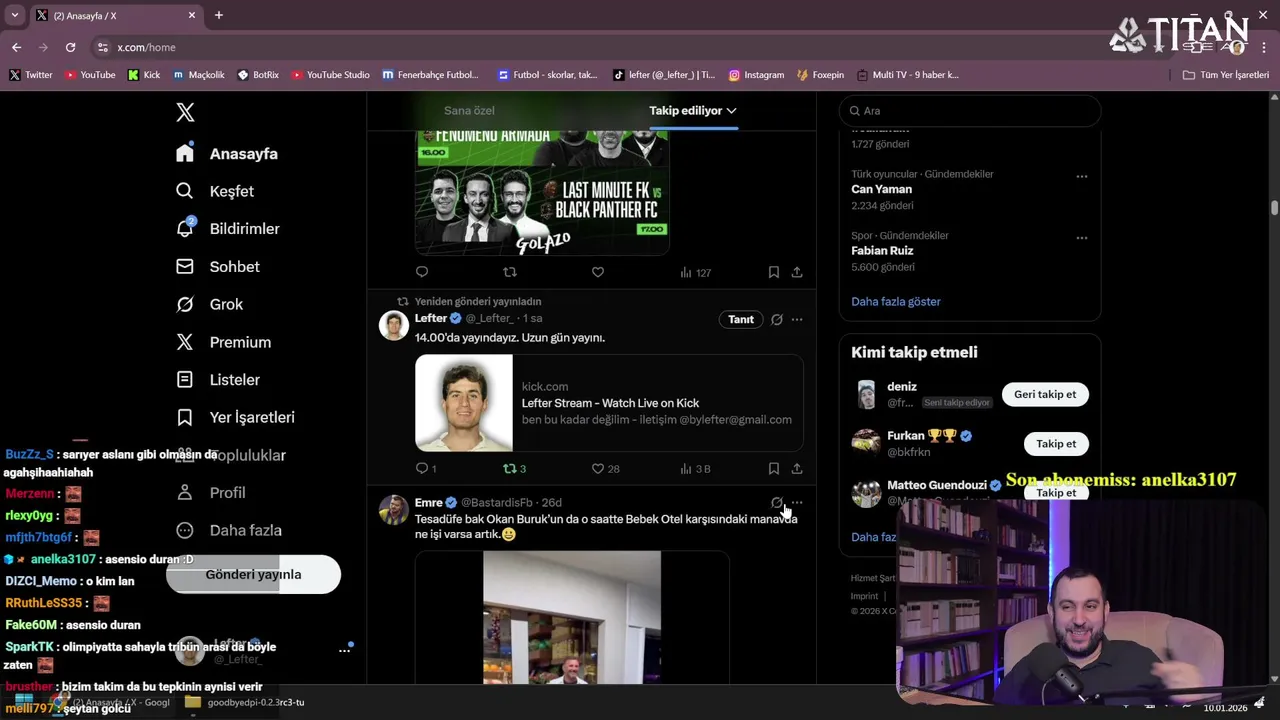
Task: Open more options on Emre's post
Action: (797, 502)
